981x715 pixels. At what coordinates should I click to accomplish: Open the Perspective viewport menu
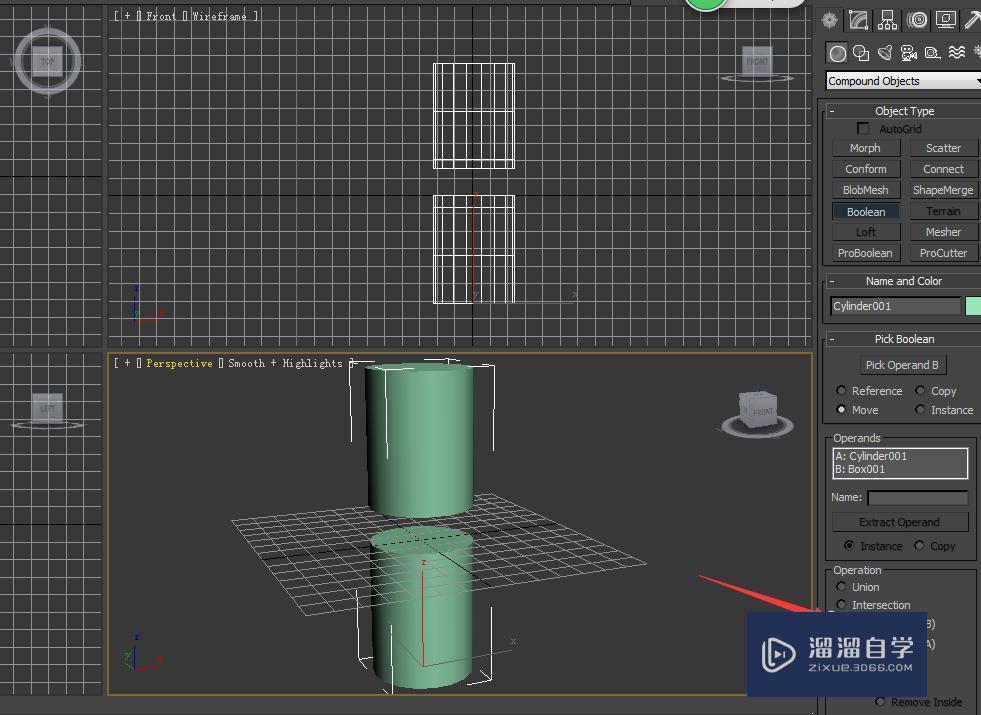180,363
